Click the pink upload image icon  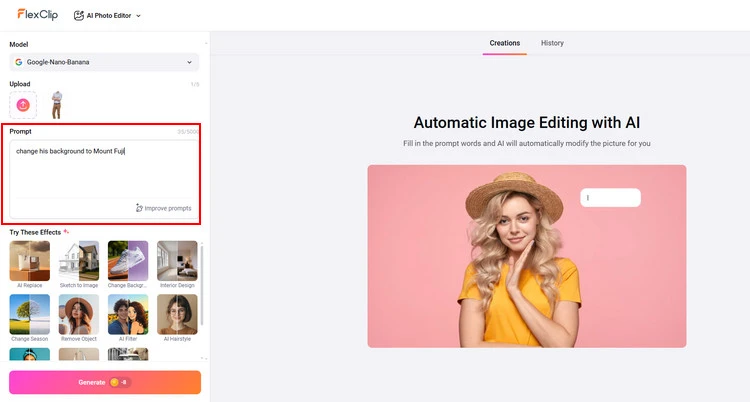tap(23, 105)
